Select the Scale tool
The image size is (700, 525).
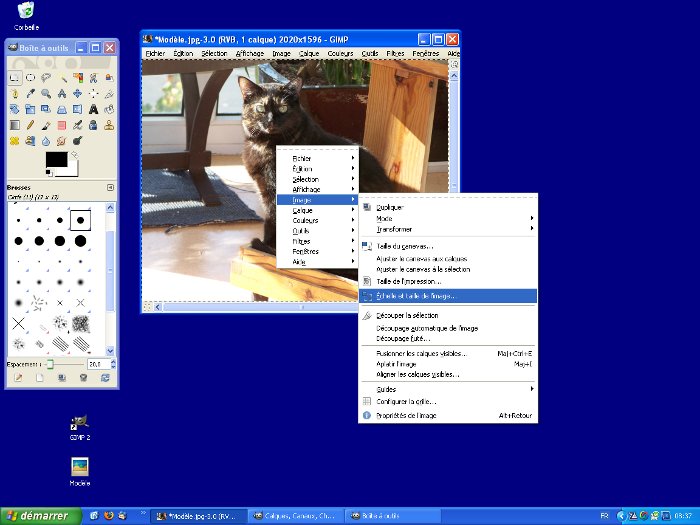(30, 109)
